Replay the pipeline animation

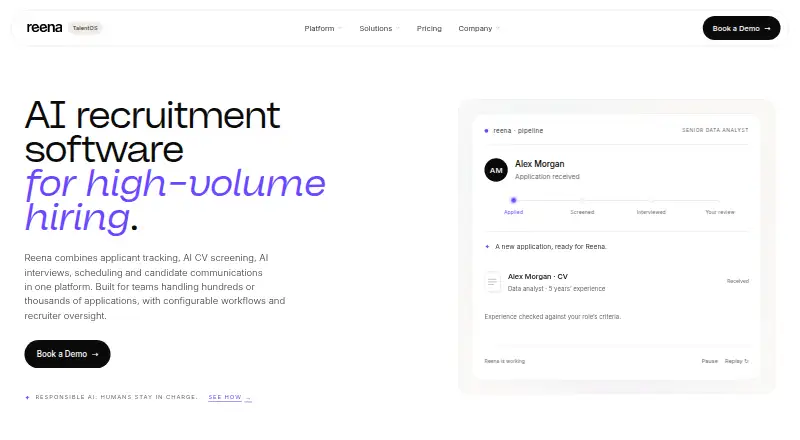pos(736,361)
